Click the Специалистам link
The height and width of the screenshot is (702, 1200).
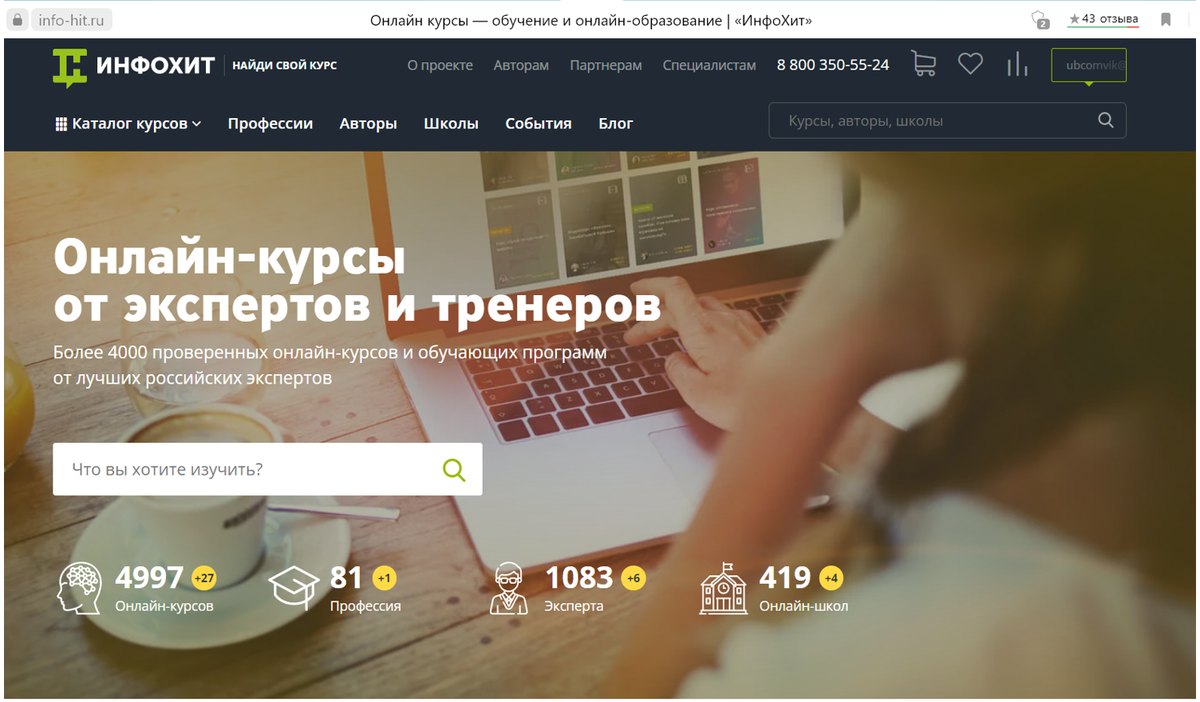709,65
